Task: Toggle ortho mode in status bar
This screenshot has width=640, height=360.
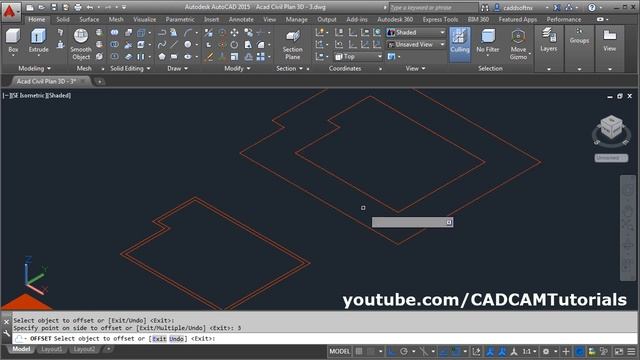Action: click(391, 351)
